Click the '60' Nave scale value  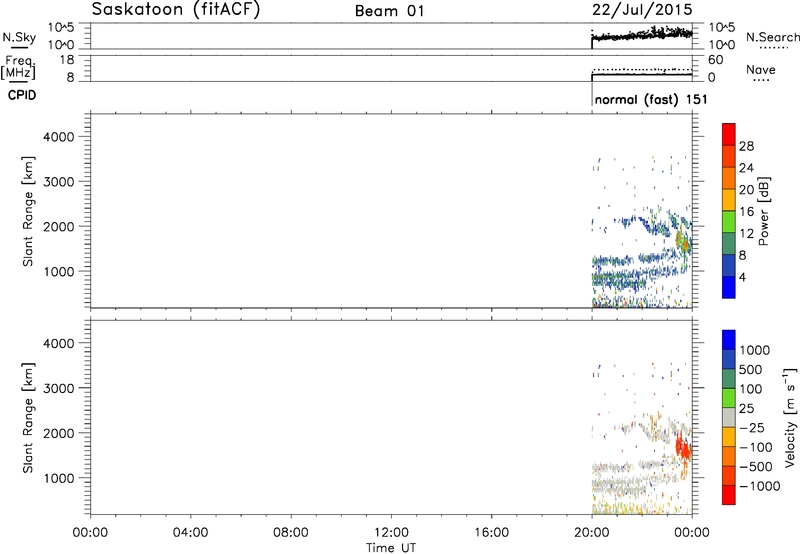pyautogui.click(x=715, y=60)
